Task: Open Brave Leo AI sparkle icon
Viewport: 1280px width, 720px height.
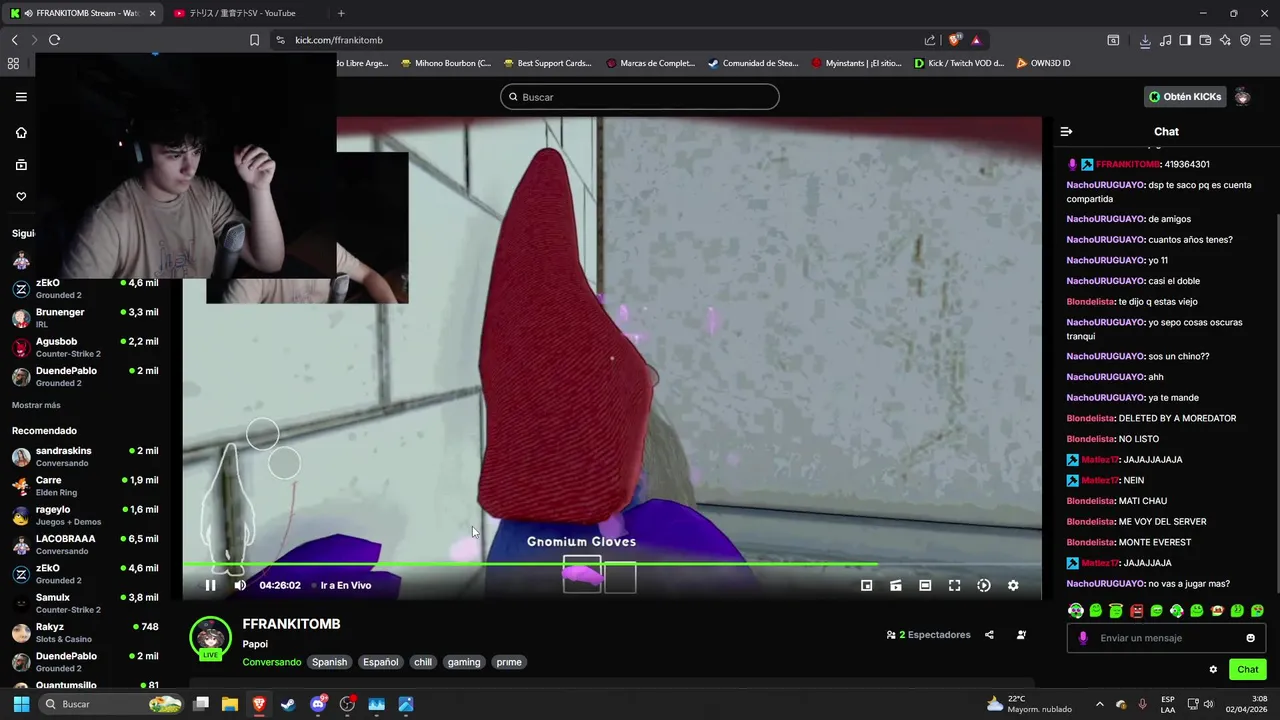Action: pos(1225,40)
